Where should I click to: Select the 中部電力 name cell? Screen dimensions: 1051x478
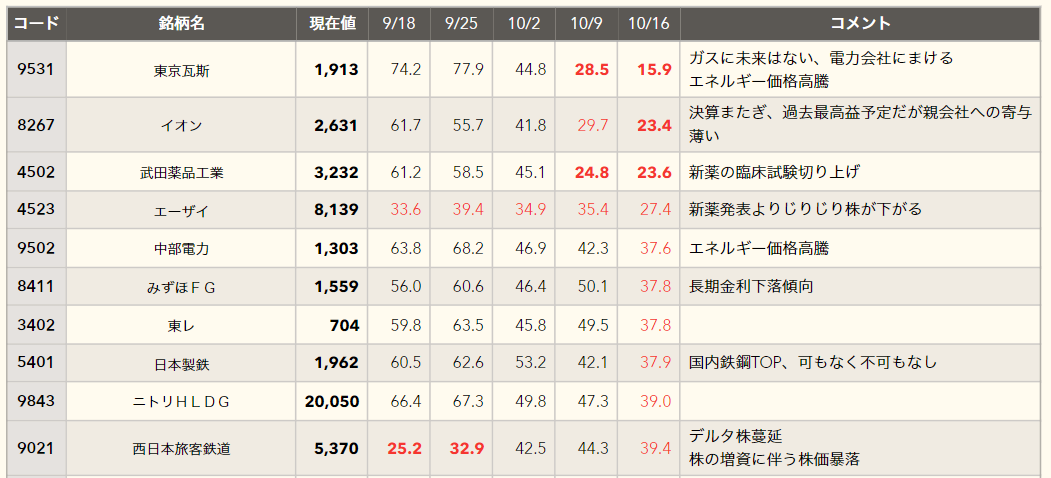pyautogui.click(x=182, y=248)
